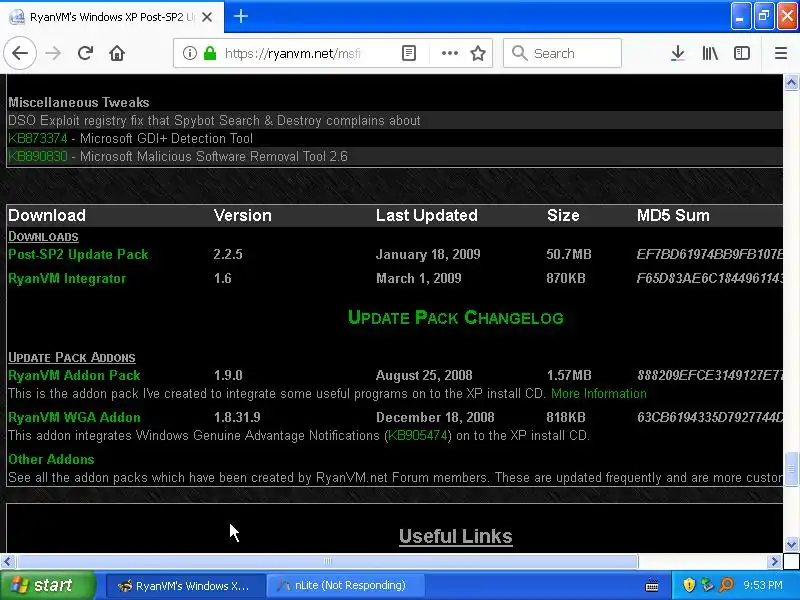Click the ryanvm.net address bar URL

point(292,54)
